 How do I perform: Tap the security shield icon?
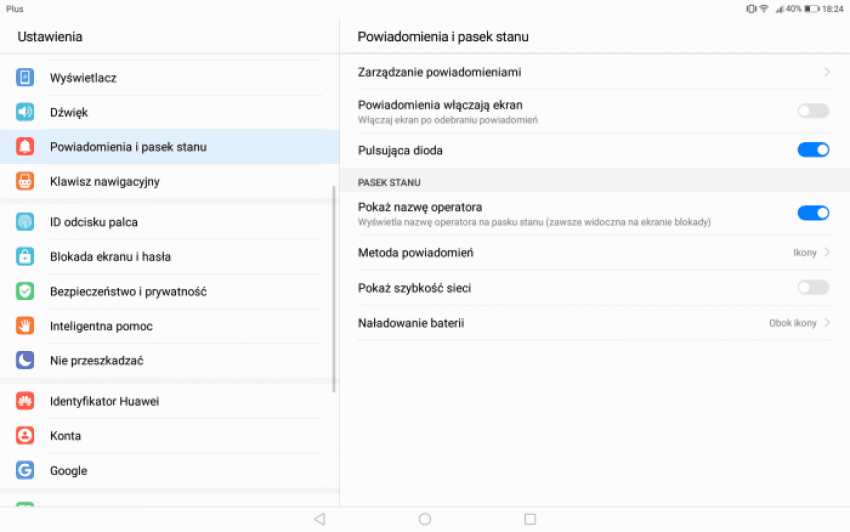pos(25,291)
